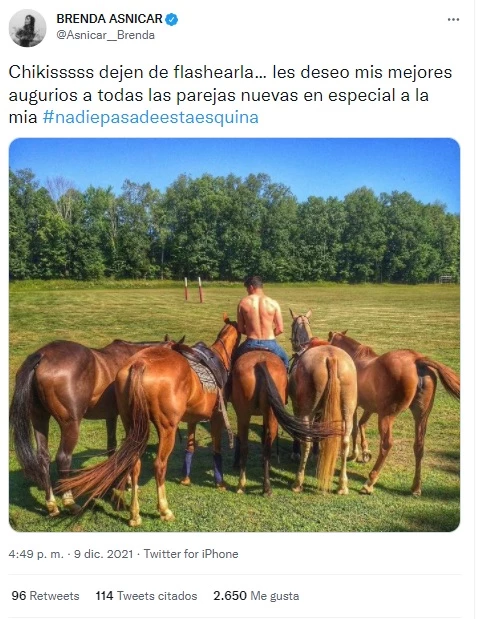This screenshot has width=477, height=619.
Task: Click the 4:49 p. m. timestamp
Action: coord(36,554)
